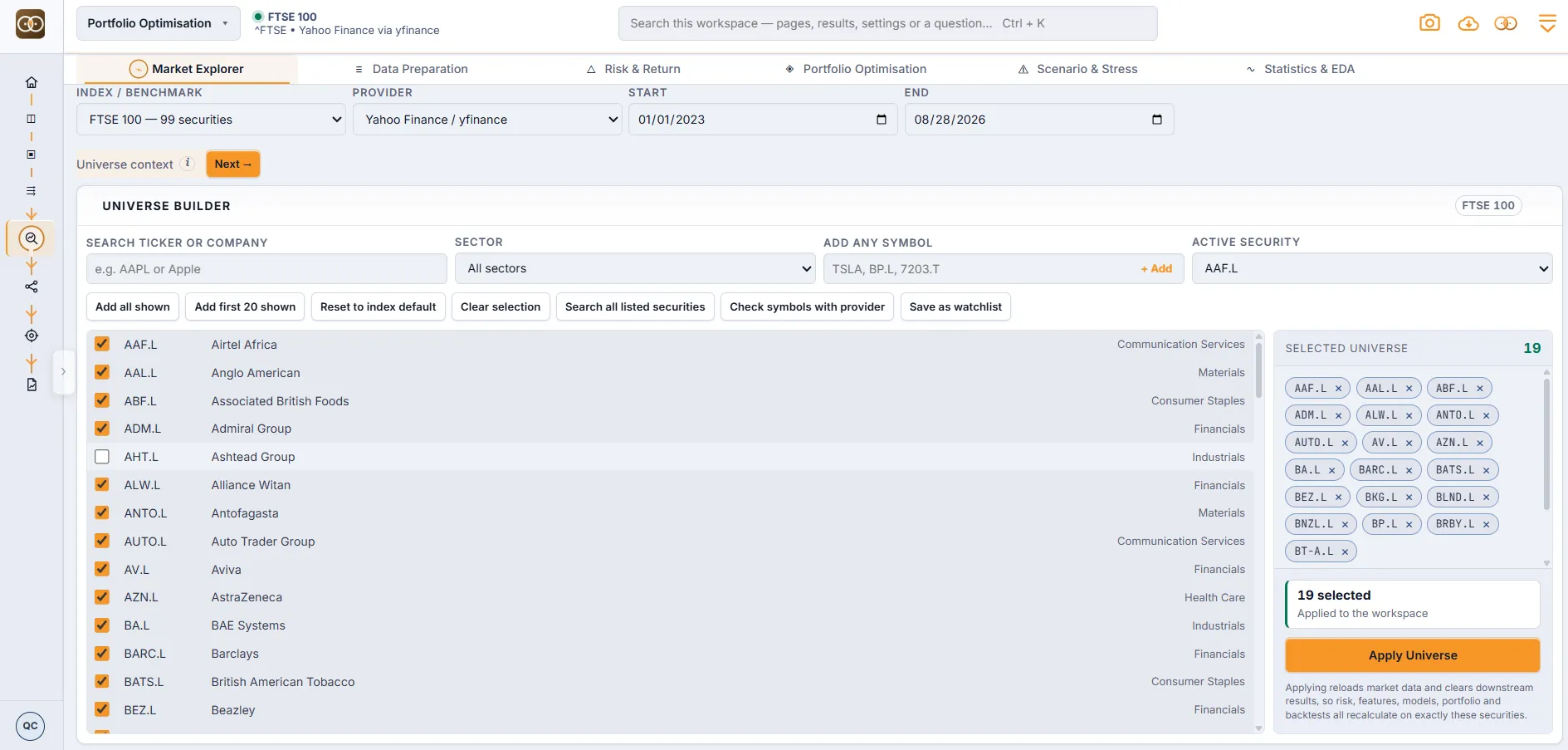Click the cloud download icon
Viewport: 1568px width, 750px height.
tap(1468, 23)
